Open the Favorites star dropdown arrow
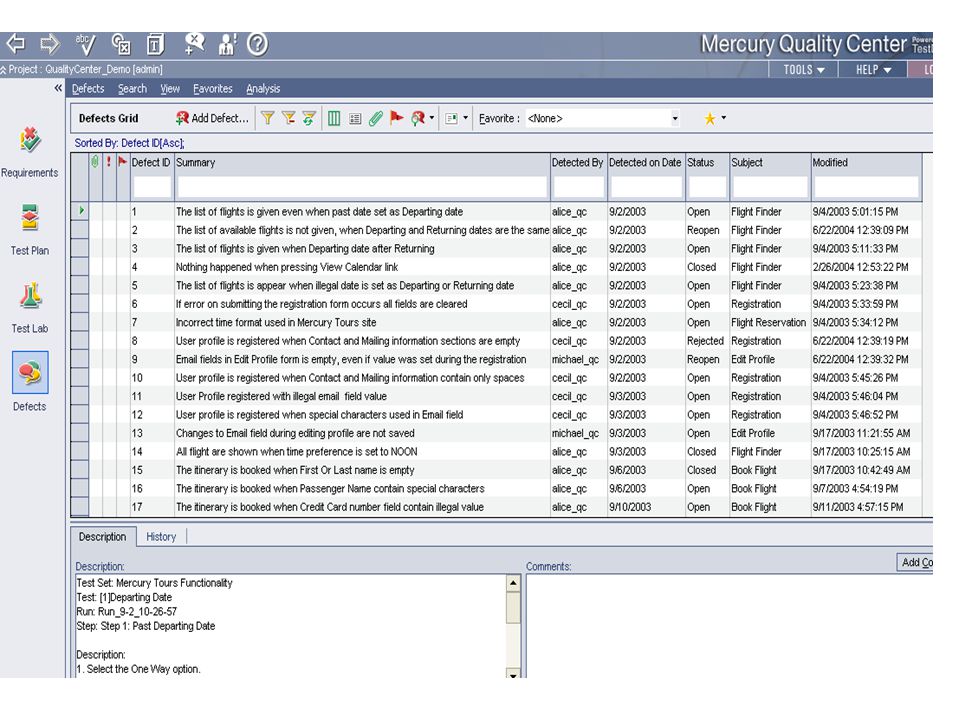This screenshot has width=960, height=720. pyautogui.click(x=724, y=118)
